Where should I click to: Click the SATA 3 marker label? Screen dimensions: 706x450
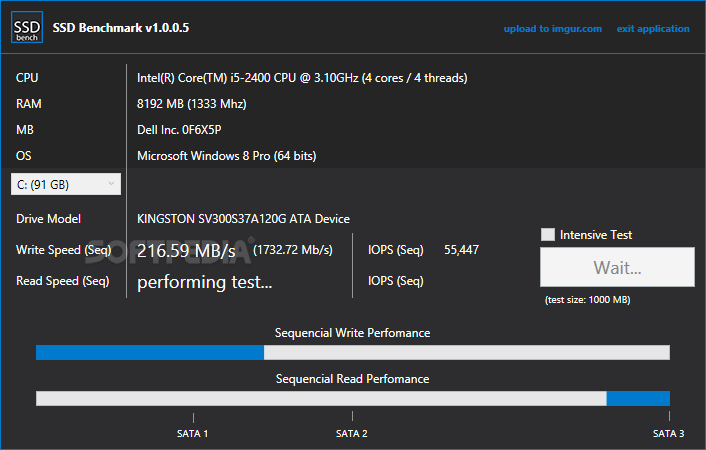coord(669,433)
